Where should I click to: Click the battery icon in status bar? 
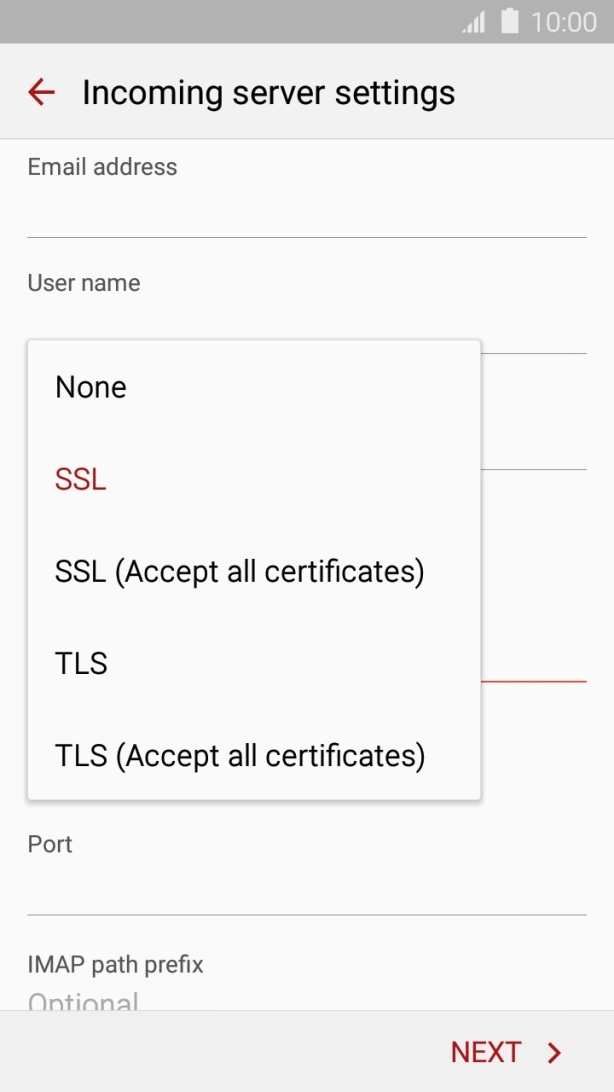[x=507, y=21]
